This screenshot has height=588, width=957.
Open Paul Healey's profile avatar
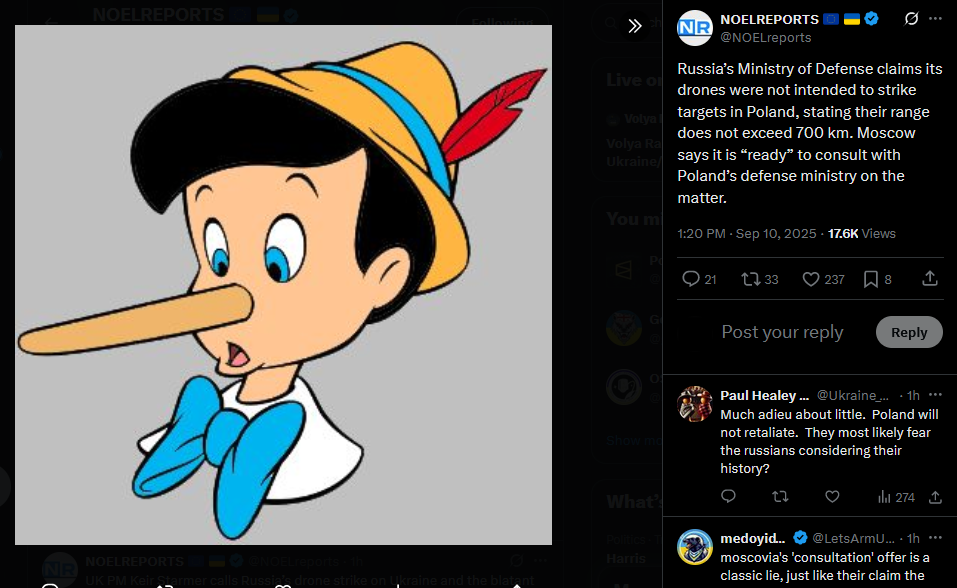[695, 404]
